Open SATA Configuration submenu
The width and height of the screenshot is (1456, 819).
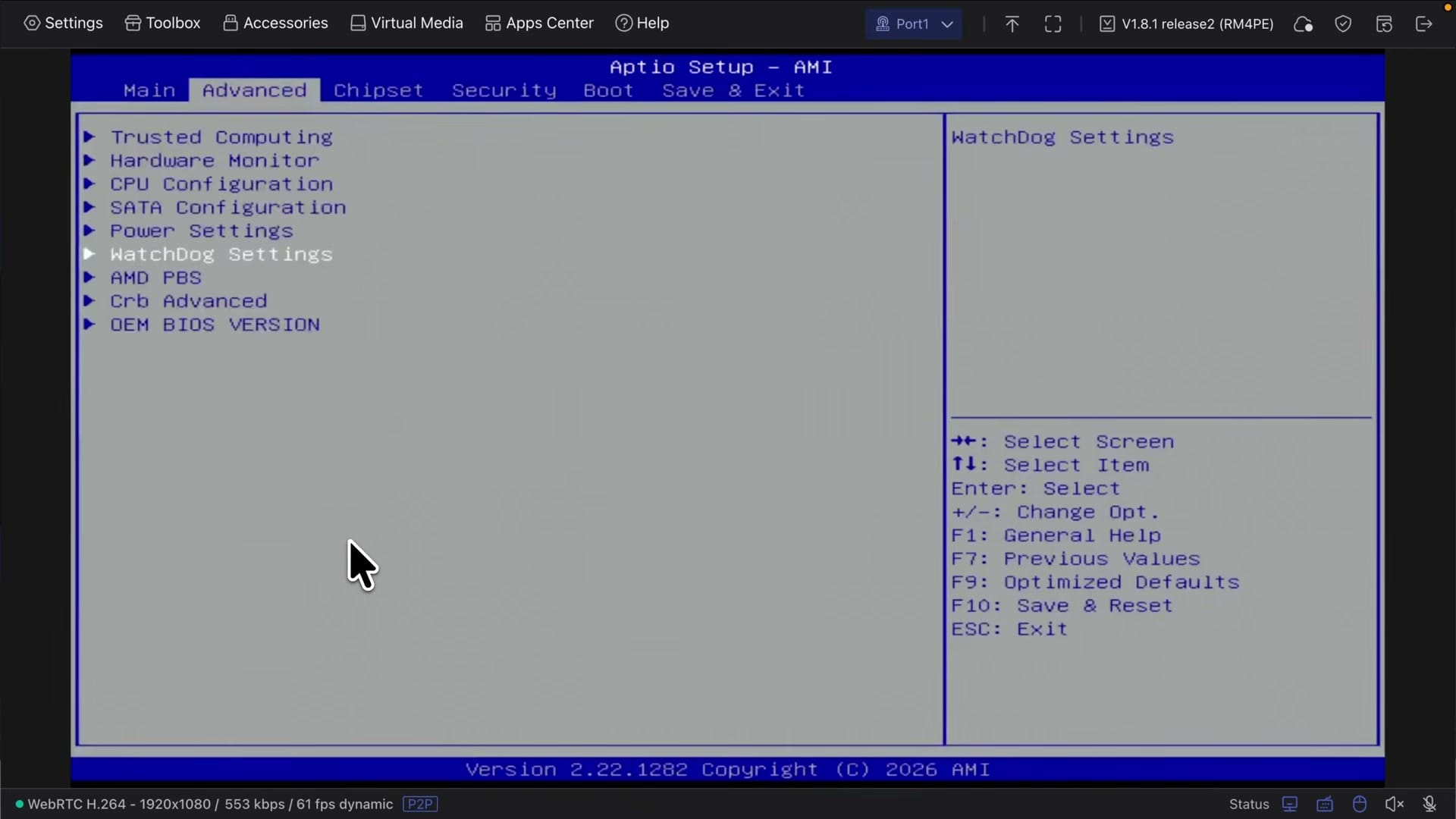pos(228,208)
